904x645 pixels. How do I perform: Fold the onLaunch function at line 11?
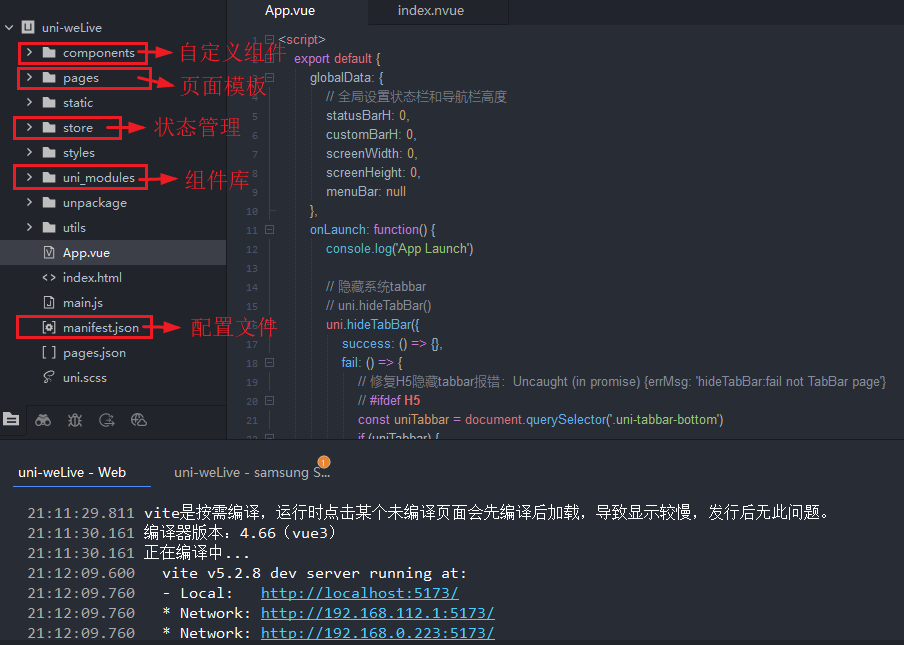click(269, 229)
